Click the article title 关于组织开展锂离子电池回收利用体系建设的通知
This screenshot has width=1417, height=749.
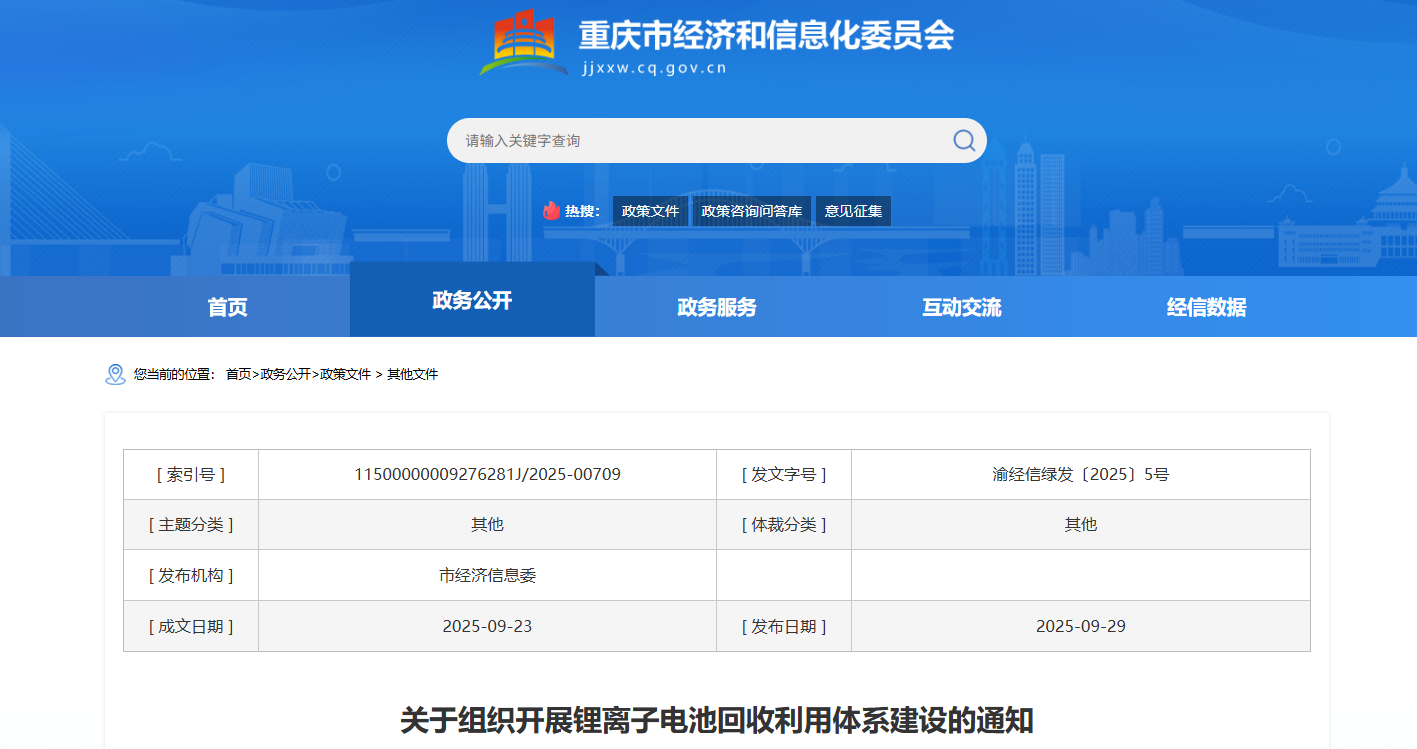click(717, 720)
